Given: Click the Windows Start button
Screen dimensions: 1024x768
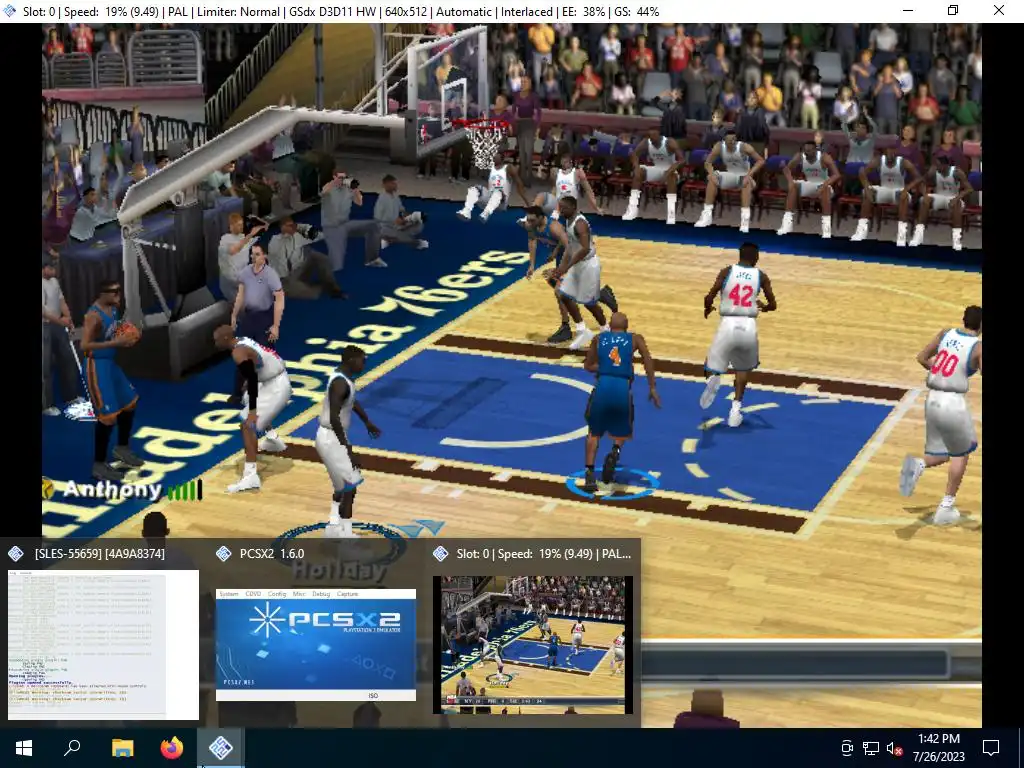Looking at the screenshot, I should pos(24,748).
